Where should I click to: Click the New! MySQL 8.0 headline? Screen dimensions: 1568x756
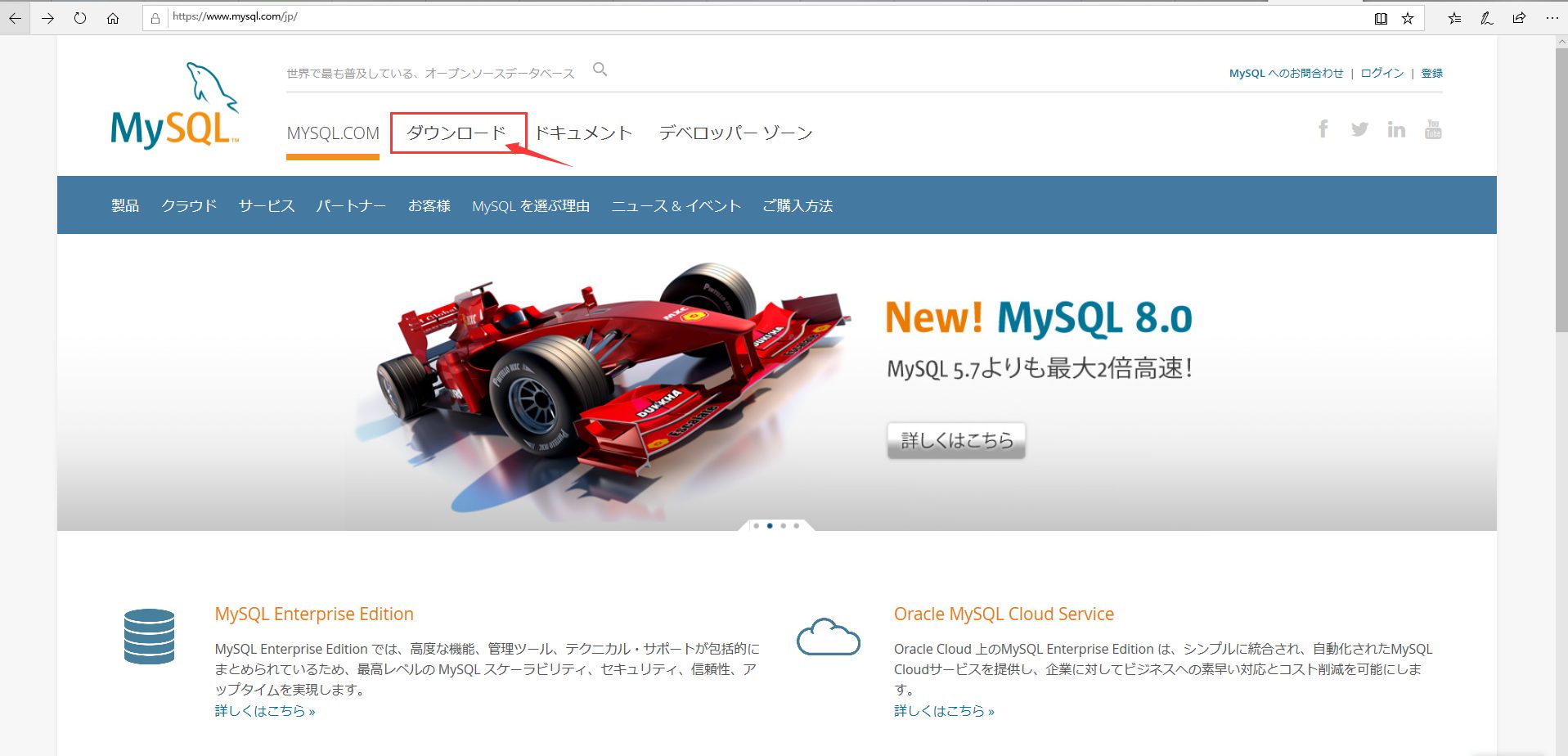point(1039,317)
